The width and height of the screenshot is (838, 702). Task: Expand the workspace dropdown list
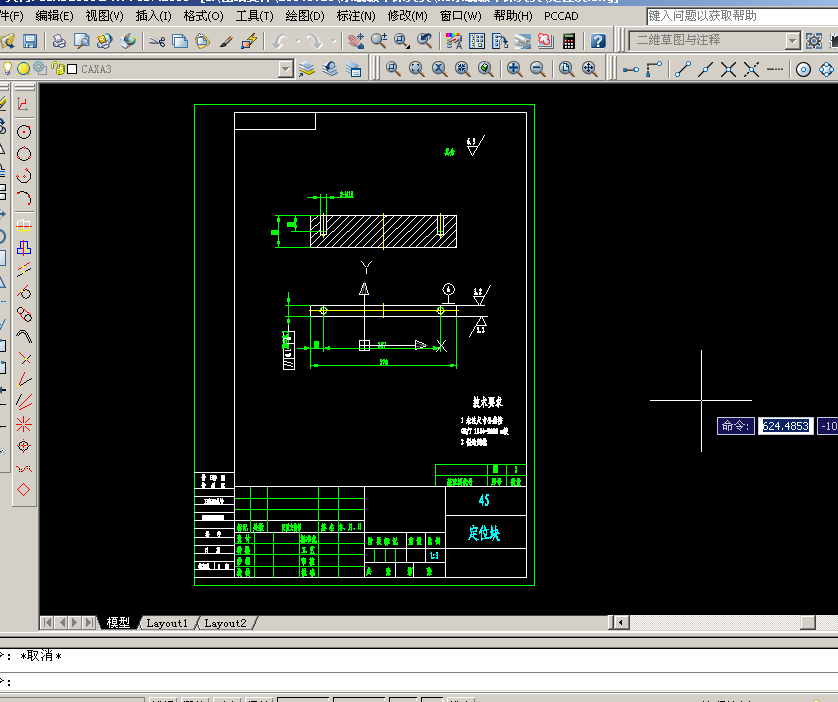[x=793, y=41]
